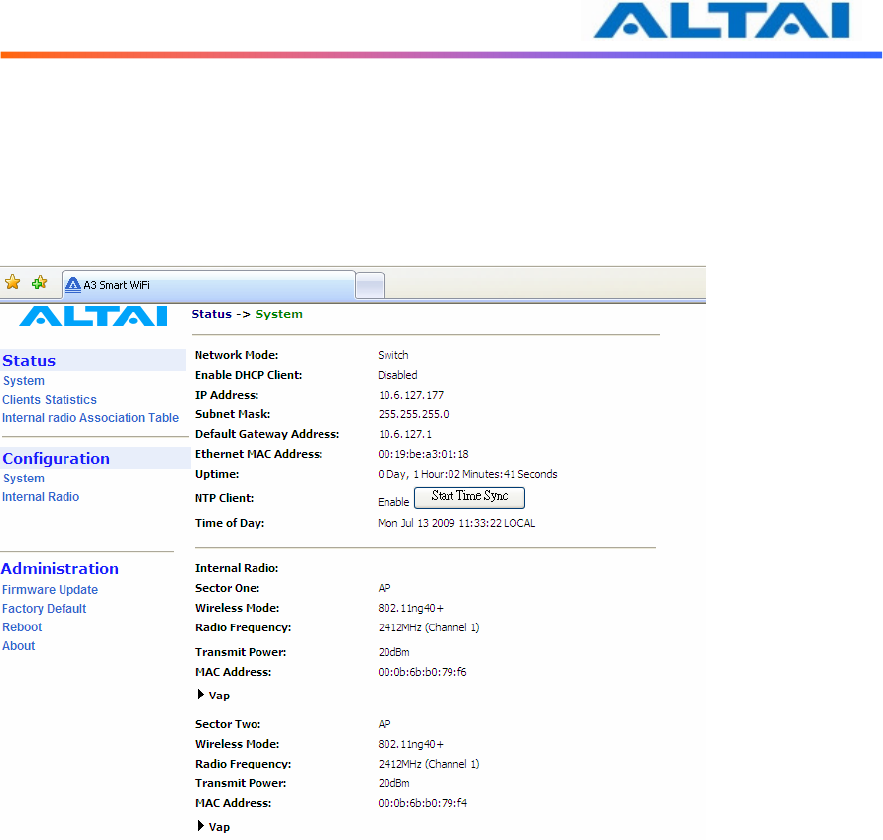883x840 pixels.
Task: Click the Reboot link
Action: (x=22, y=627)
